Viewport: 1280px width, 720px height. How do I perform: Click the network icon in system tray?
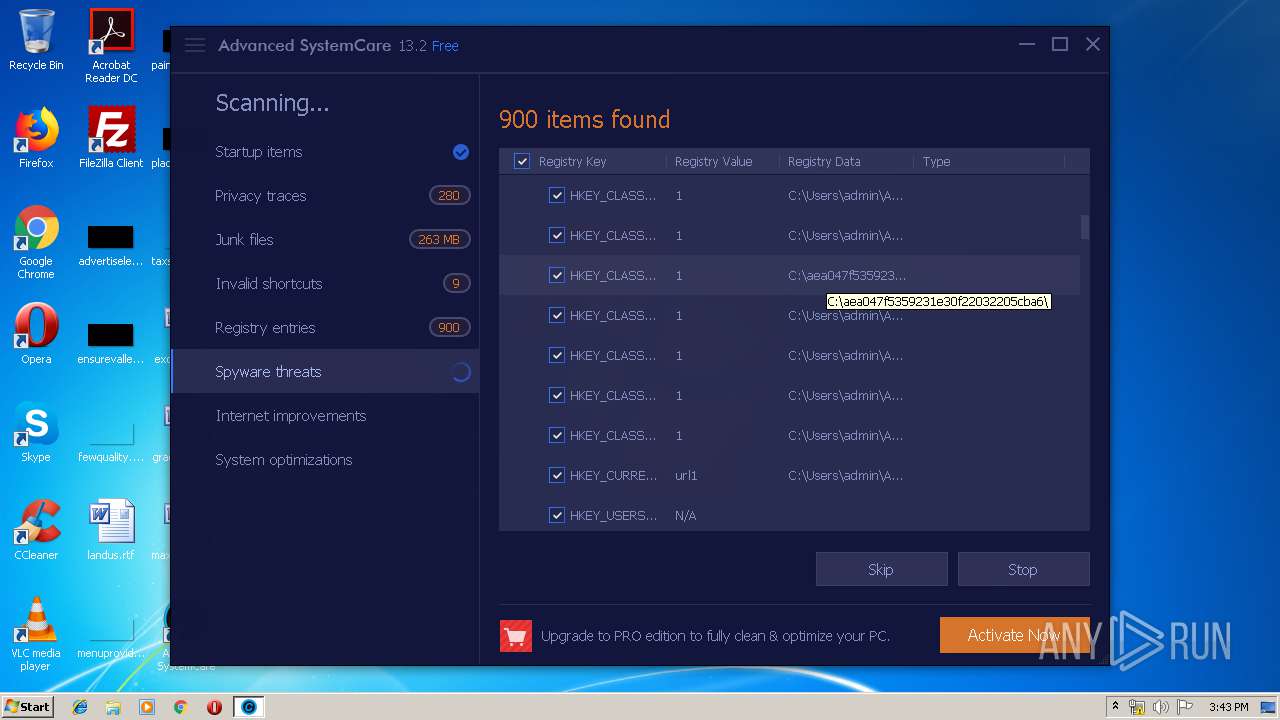[1137, 707]
